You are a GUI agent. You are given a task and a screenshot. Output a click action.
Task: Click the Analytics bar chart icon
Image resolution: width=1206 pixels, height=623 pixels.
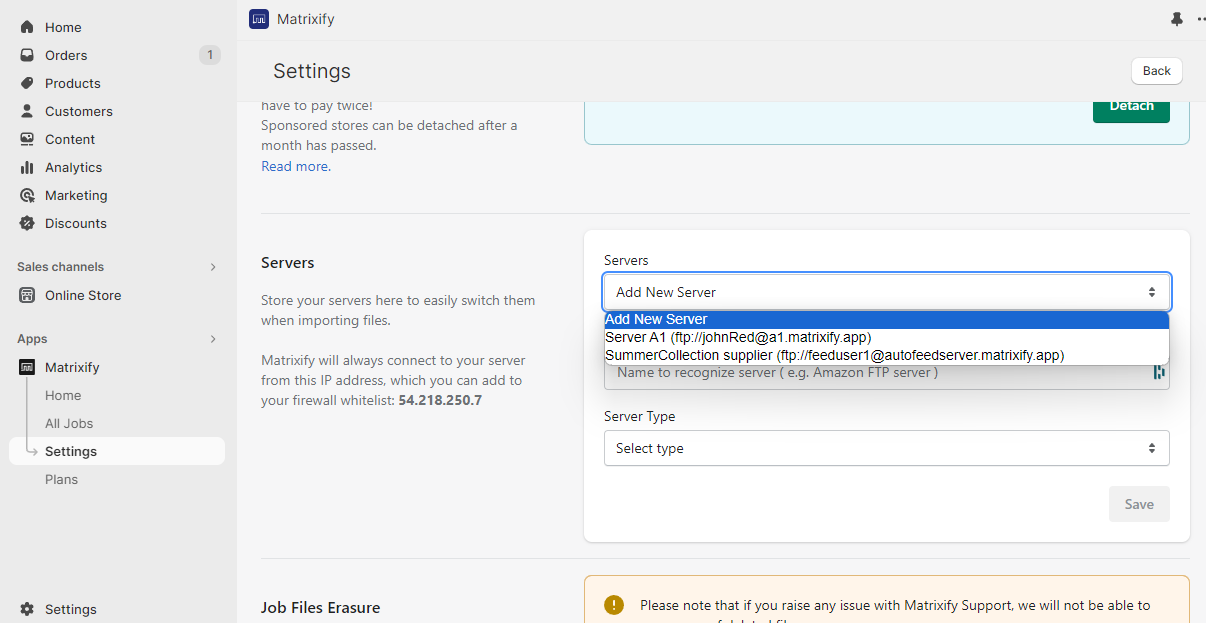coord(27,167)
